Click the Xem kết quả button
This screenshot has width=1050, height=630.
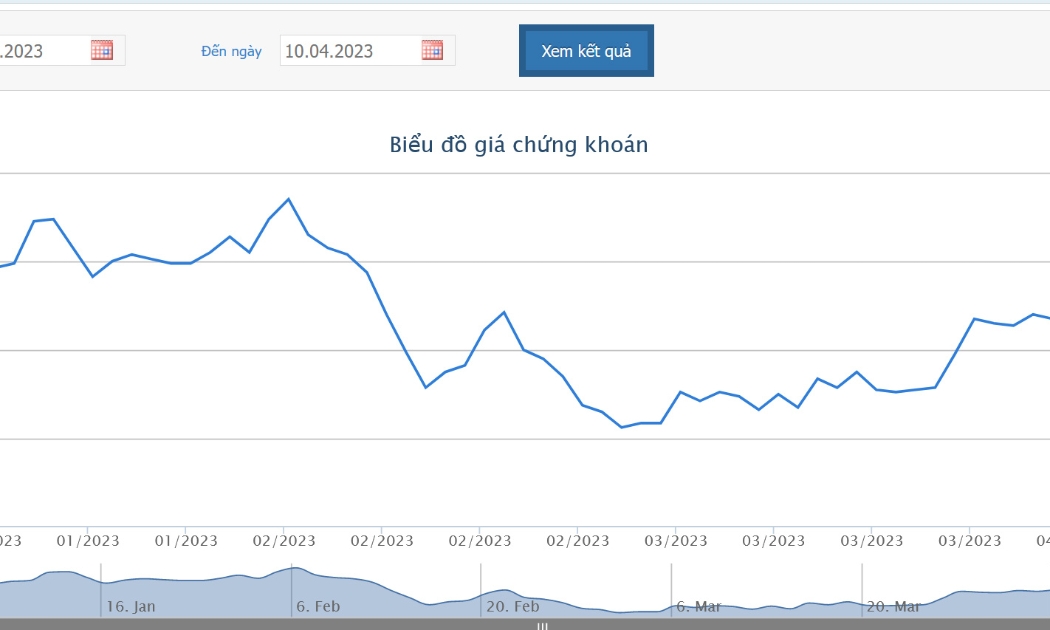[x=586, y=51]
